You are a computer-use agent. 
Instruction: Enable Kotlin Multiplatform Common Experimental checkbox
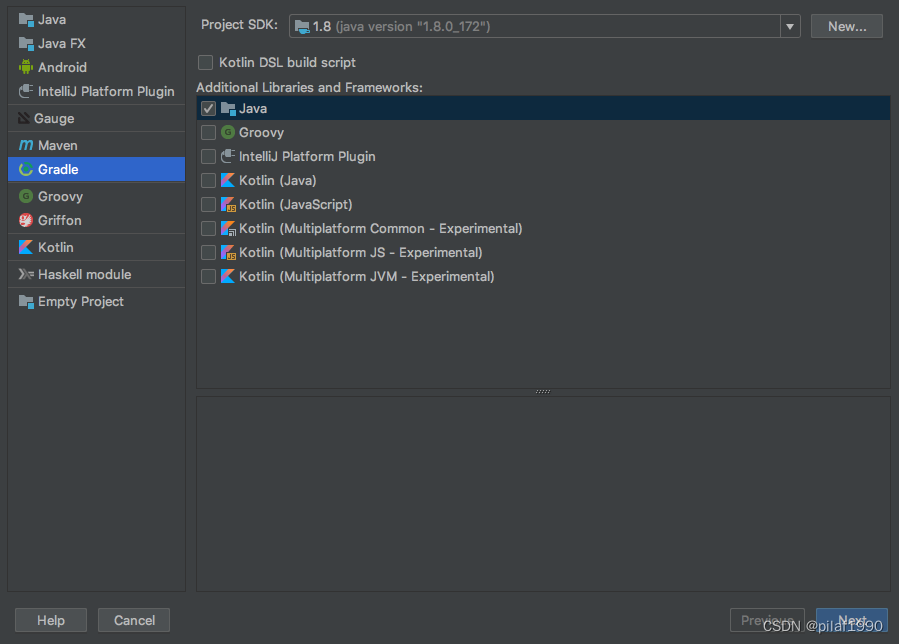click(x=209, y=229)
